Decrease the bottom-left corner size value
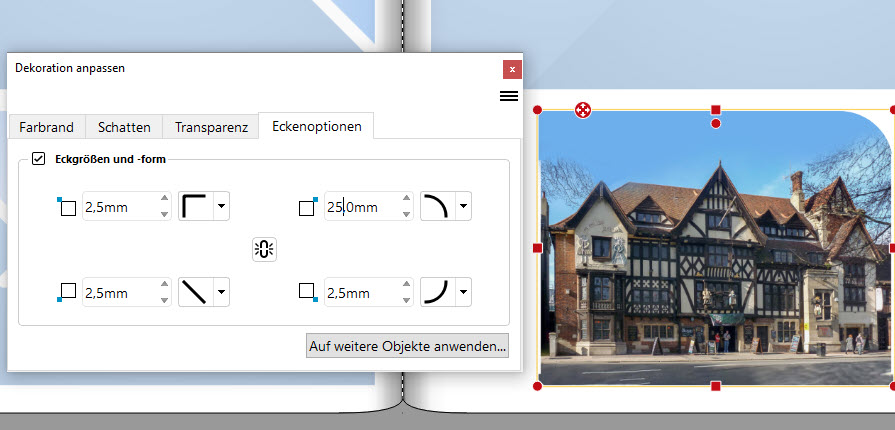The width and height of the screenshot is (895, 430). [164, 300]
